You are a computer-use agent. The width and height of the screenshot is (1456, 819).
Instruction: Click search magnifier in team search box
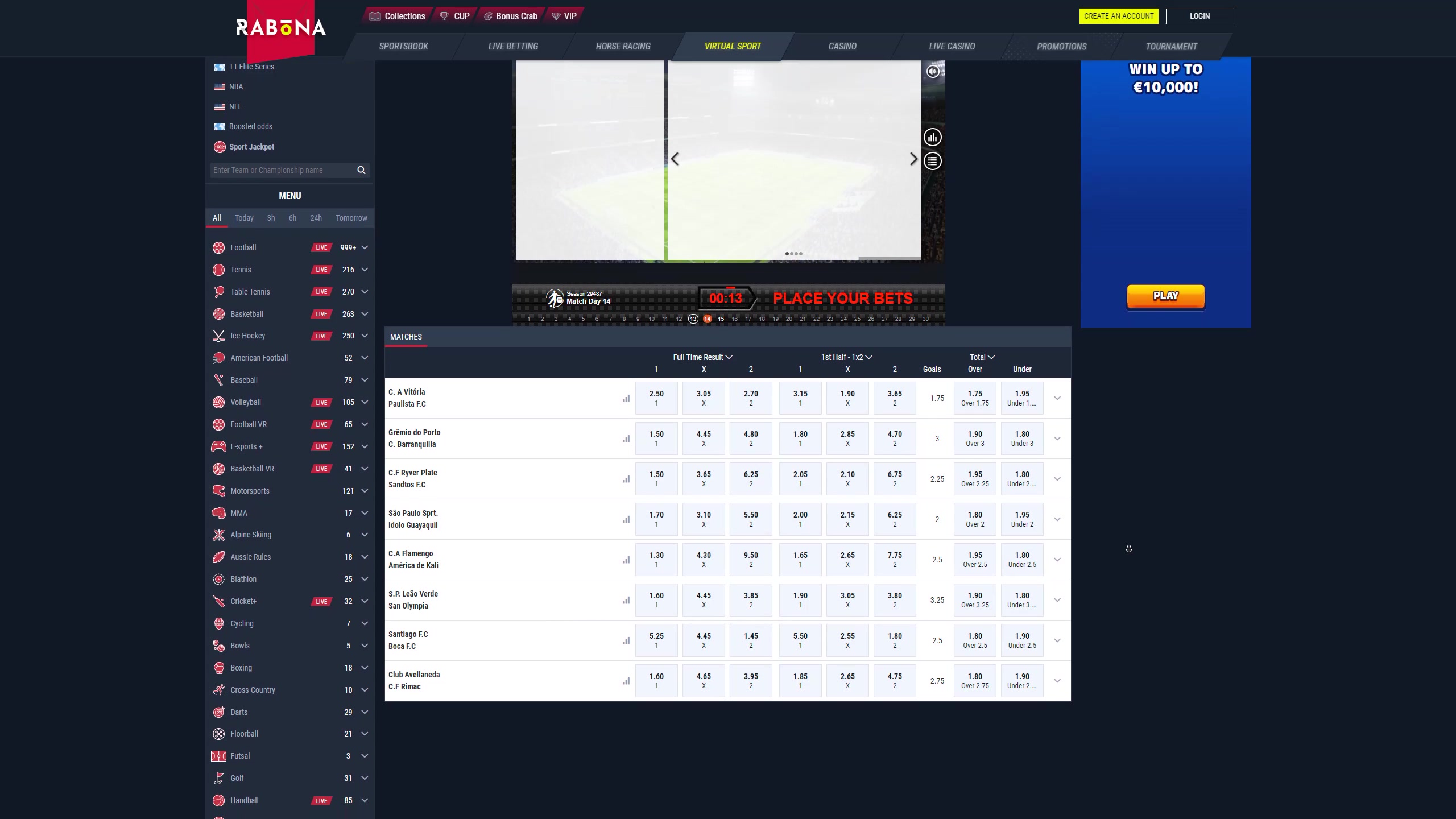point(361,170)
